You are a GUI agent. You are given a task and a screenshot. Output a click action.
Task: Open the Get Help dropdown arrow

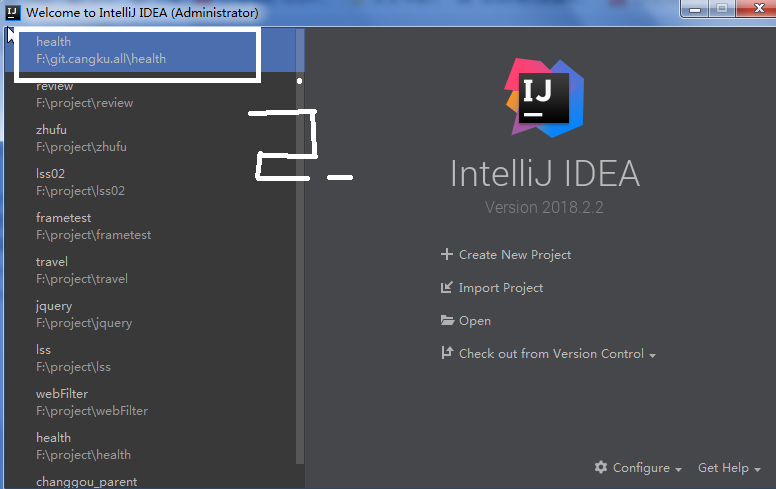(757, 469)
